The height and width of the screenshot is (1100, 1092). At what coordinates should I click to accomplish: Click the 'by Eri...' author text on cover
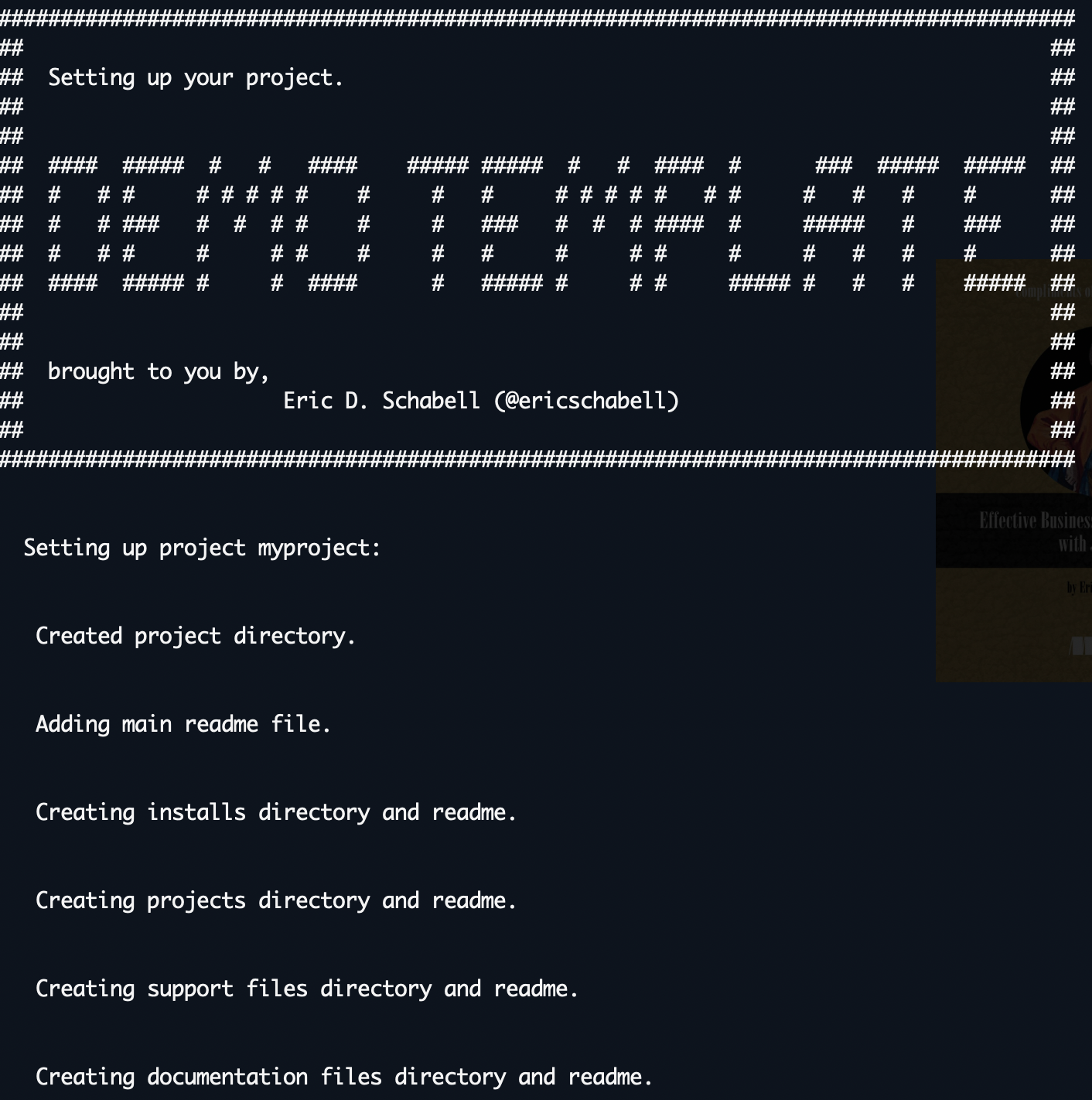(x=1079, y=588)
